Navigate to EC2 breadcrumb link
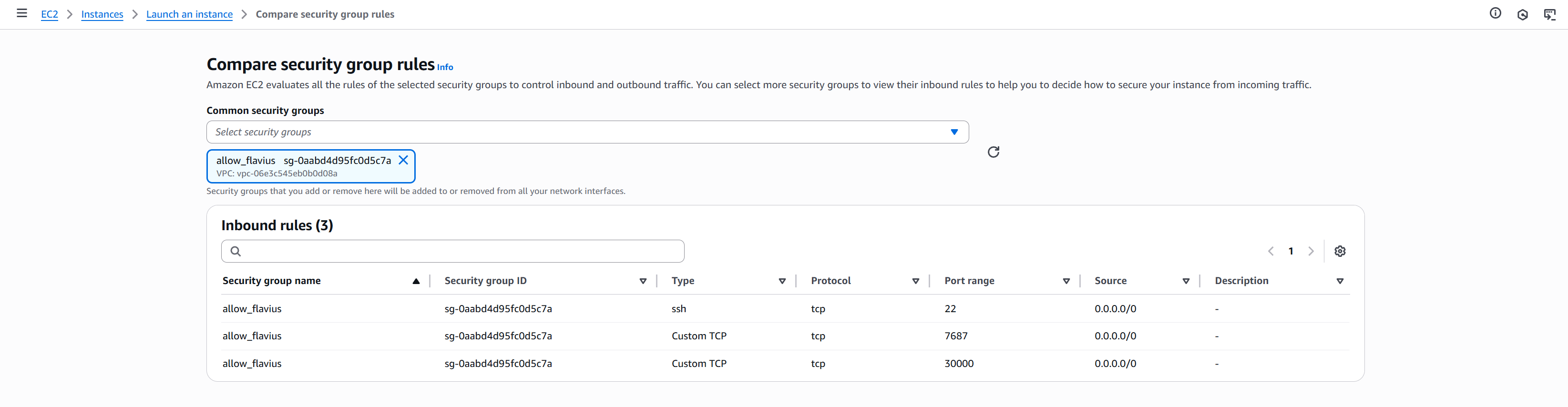Image resolution: width=1568 pixels, height=407 pixels. pyautogui.click(x=49, y=15)
